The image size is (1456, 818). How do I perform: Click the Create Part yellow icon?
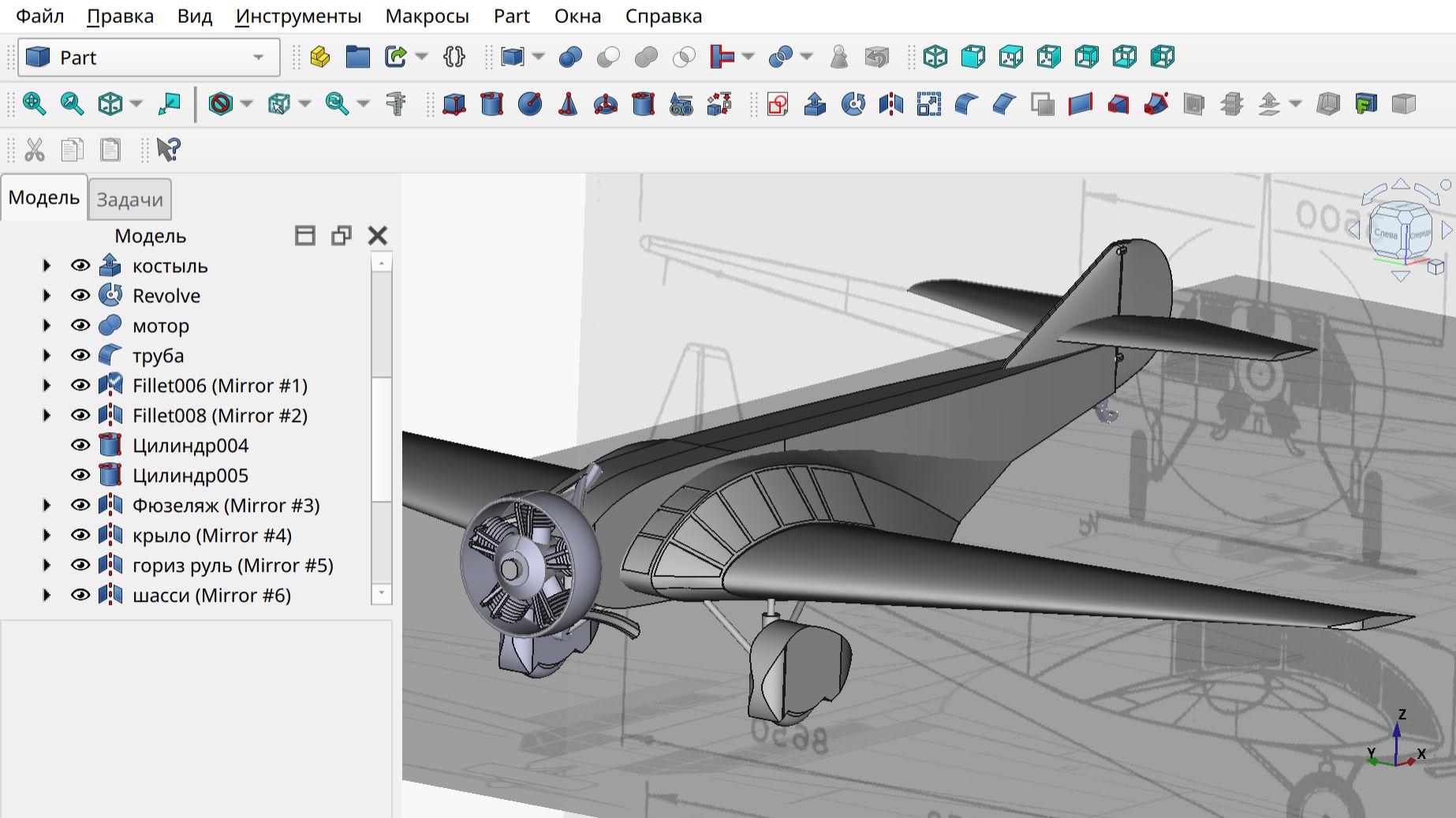[x=320, y=57]
